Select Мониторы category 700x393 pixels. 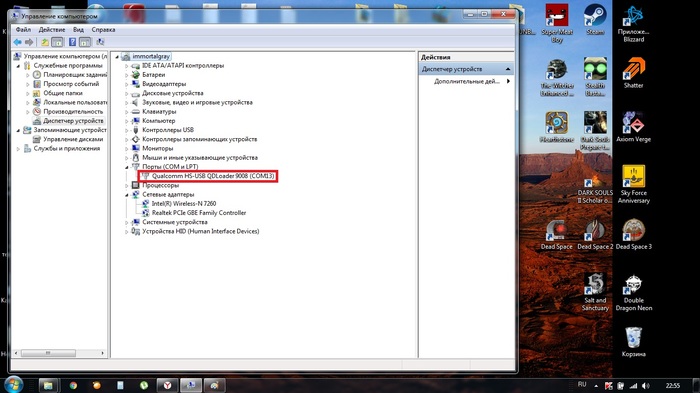point(158,148)
